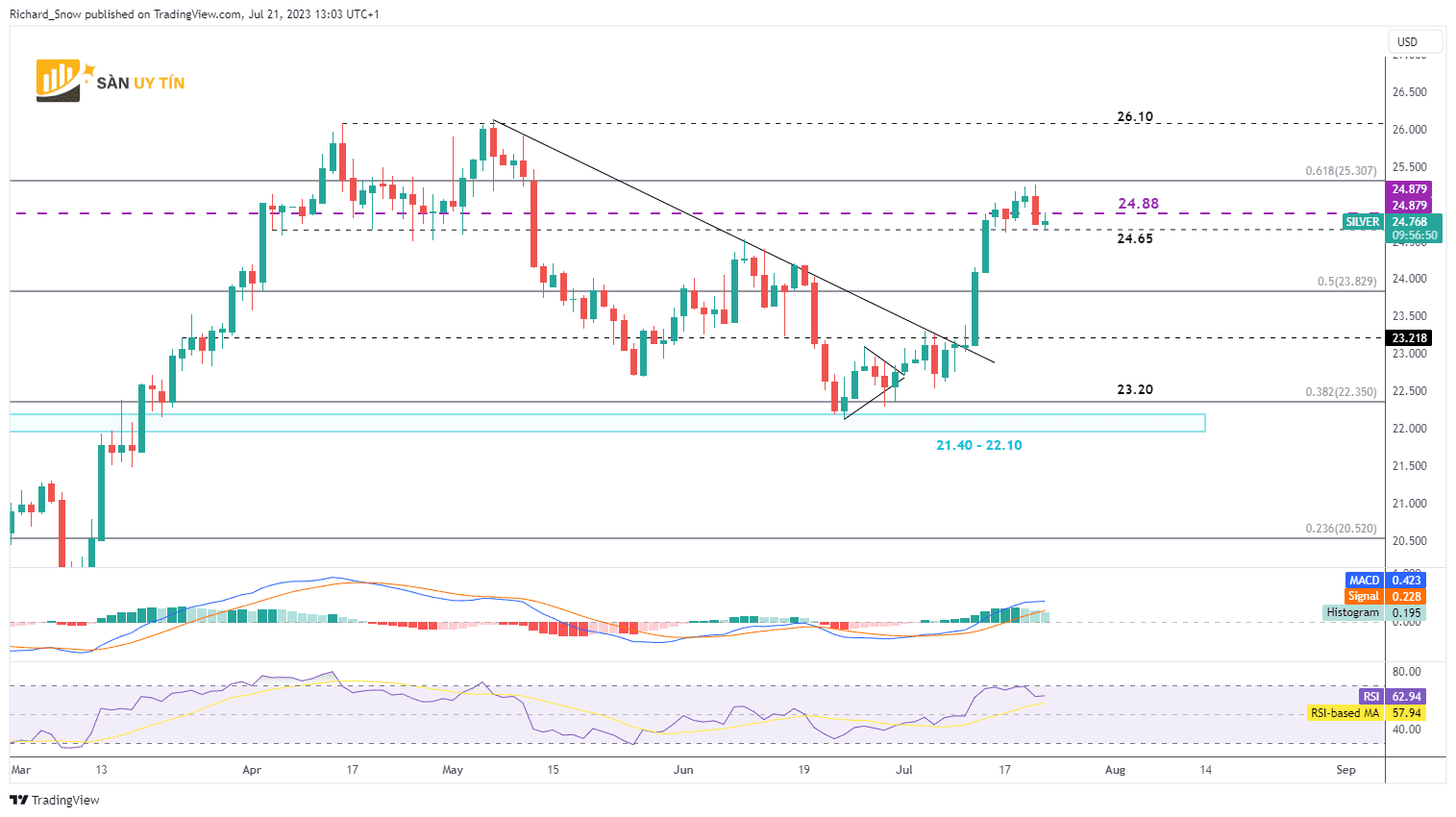This screenshot has height=817, width=1456.
Task: Click the 24.000 price axis label
Action: click(x=1409, y=279)
